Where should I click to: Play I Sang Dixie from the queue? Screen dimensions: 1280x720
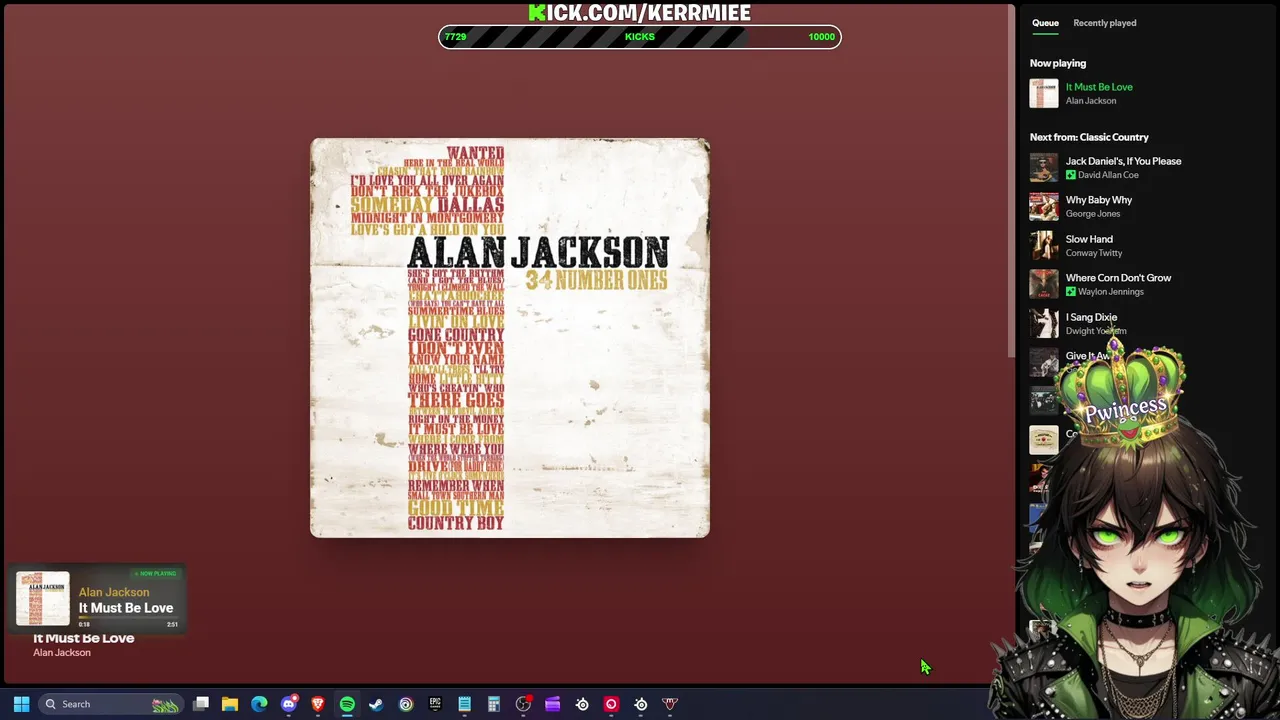(1091, 317)
